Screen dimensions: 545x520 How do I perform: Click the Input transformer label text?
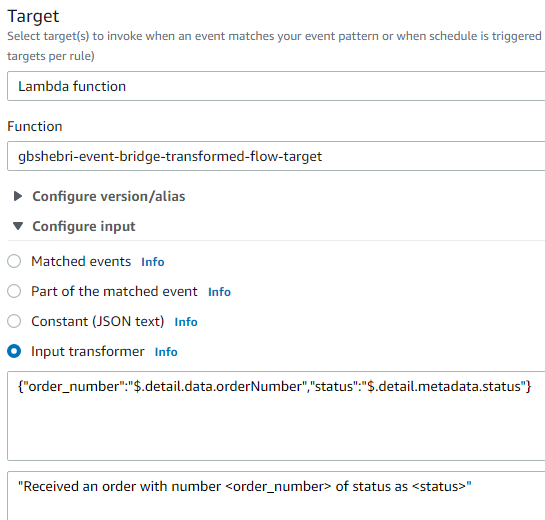88,351
